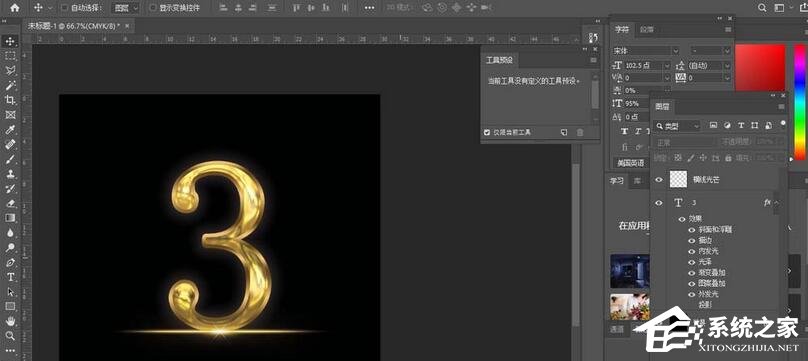This screenshot has height=361, width=808.
Task: Hide the 外发光 effect
Action: point(692,295)
